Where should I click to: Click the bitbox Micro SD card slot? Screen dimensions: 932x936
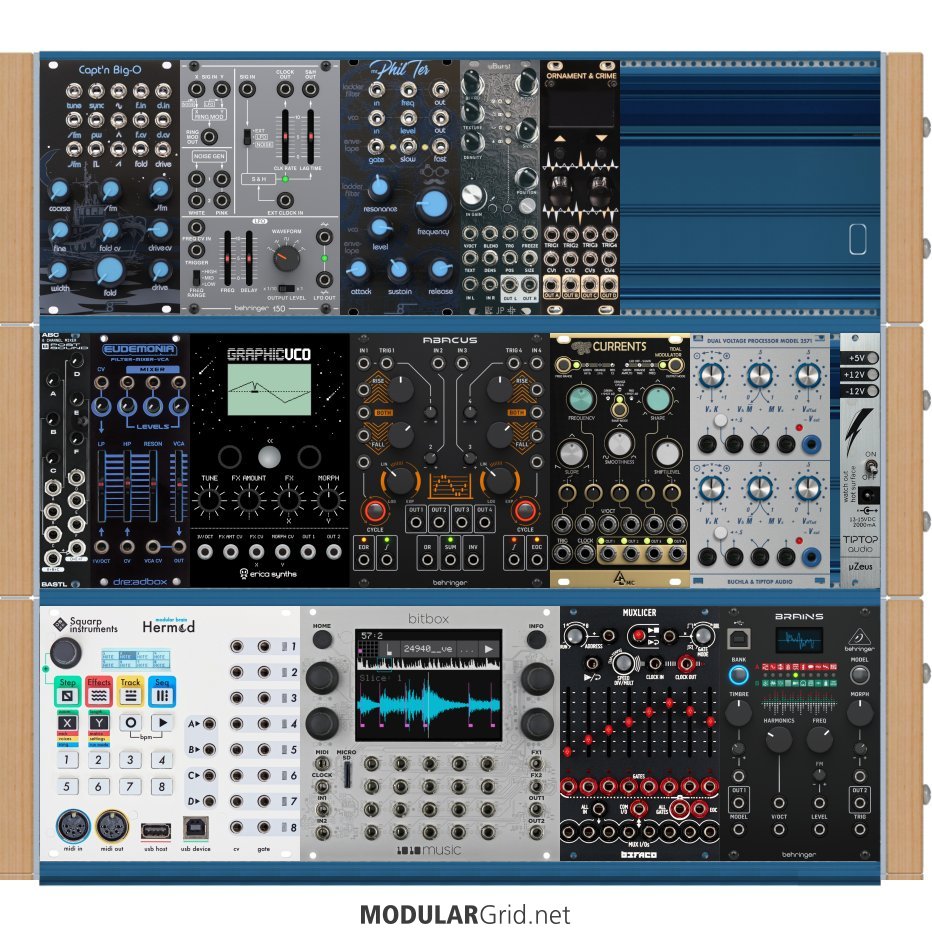(x=347, y=774)
